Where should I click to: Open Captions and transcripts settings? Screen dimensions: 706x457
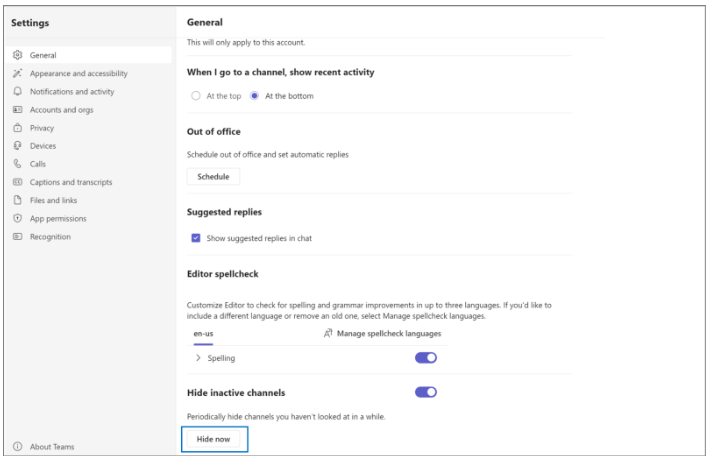tap(70, 182)
